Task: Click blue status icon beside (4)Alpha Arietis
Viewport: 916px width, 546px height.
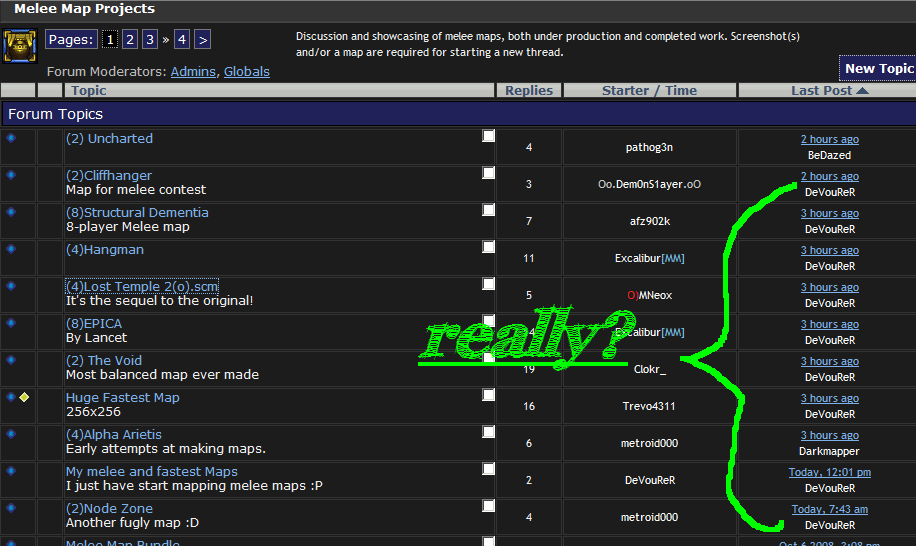Action: [x=11, y=434]
